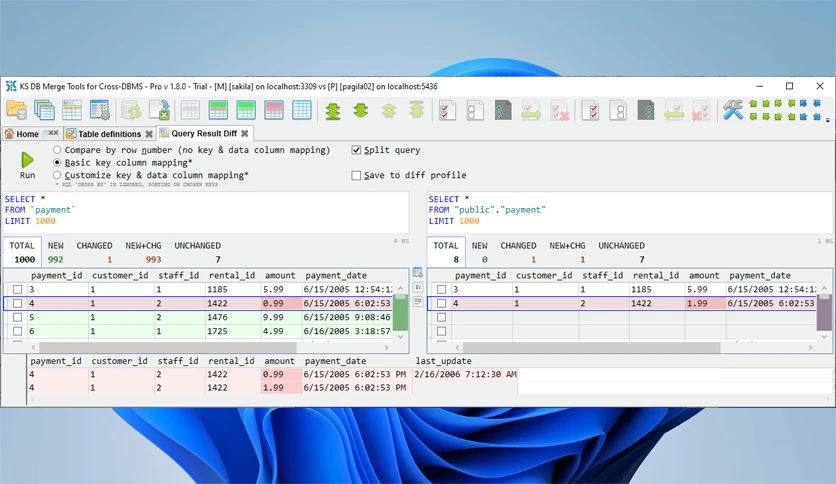Select left grid cell amount 0.99
This screenshot has height=484, width=836.
pos(281,303)
